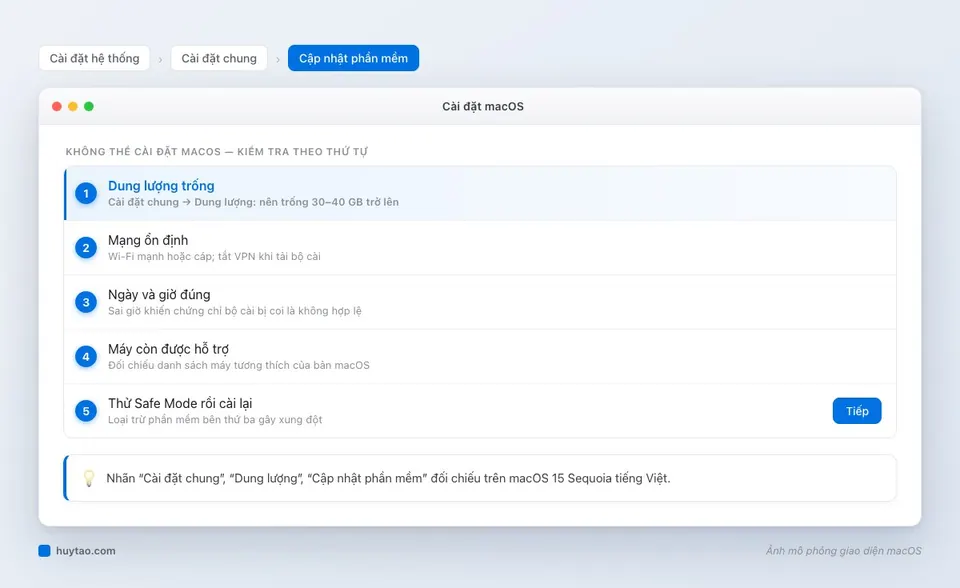960x588 pixels.
Task: Select the Cập nhật phần mềm breadcrumb
Action: (353, 58)
